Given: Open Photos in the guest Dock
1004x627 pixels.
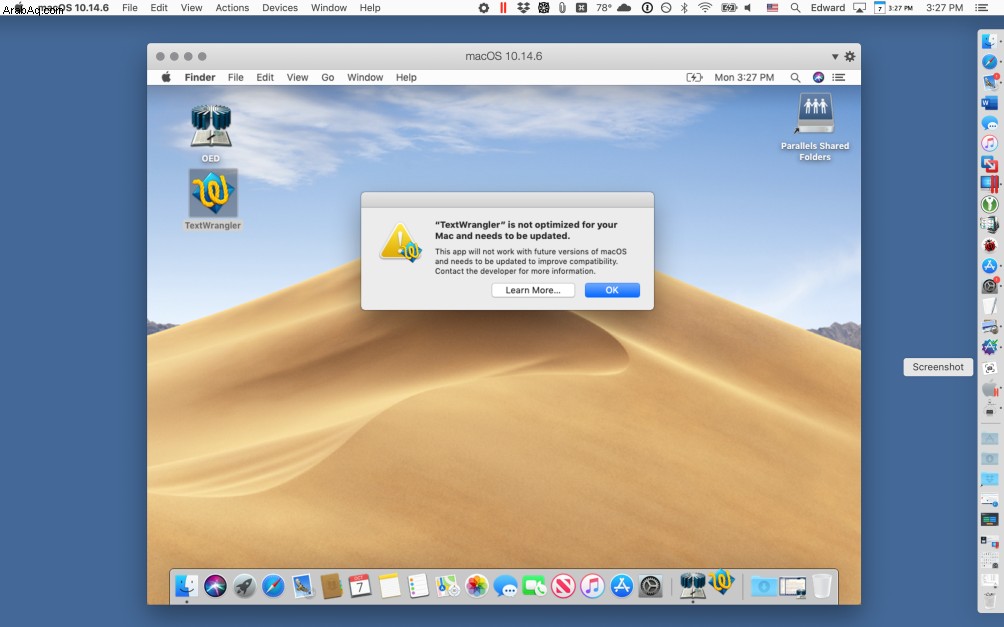Looking at the screenshot, I should pos(476,585).
